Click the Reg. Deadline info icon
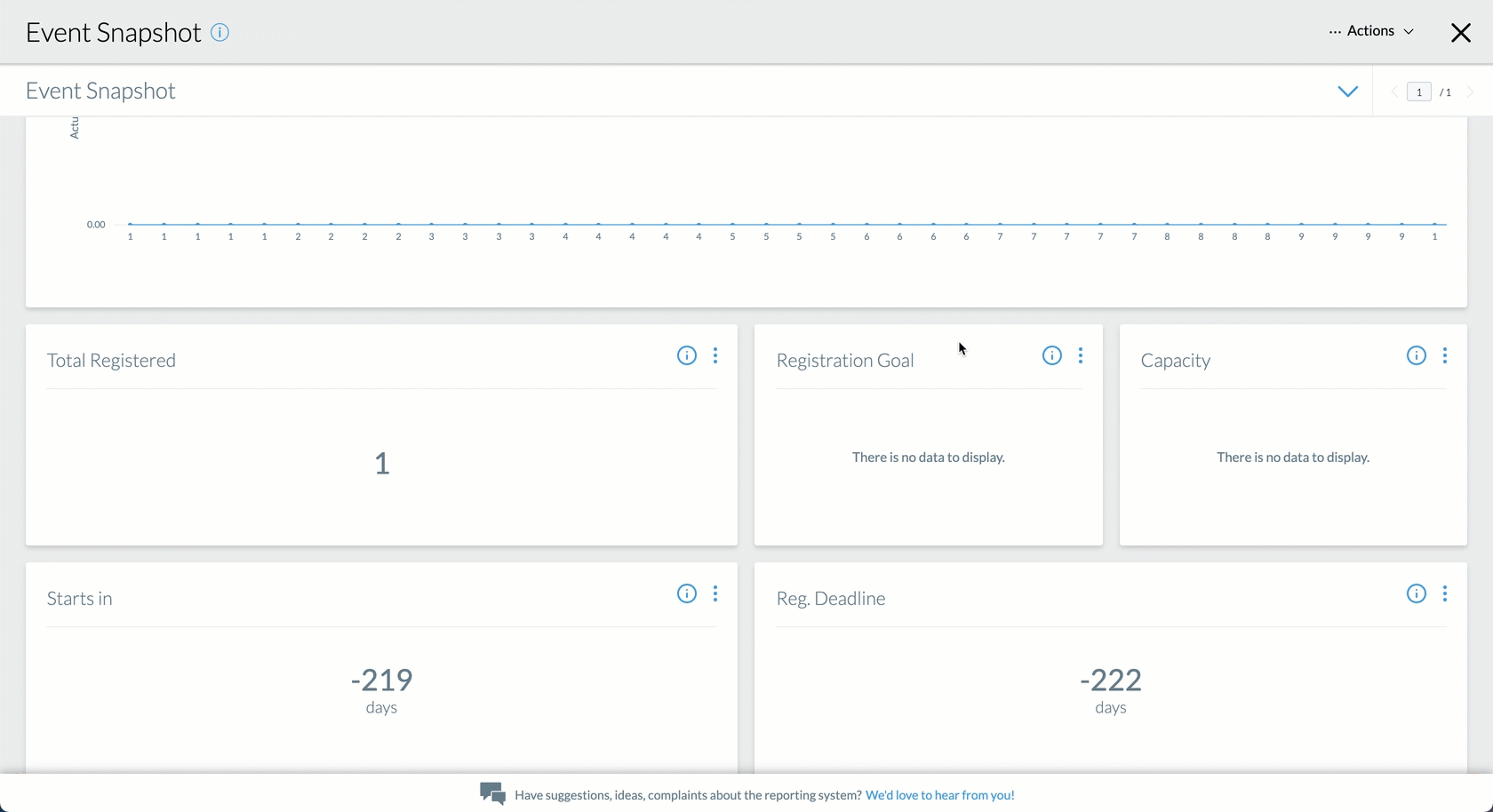This screenshot has width=1493, height=812. click(1415, 593)
